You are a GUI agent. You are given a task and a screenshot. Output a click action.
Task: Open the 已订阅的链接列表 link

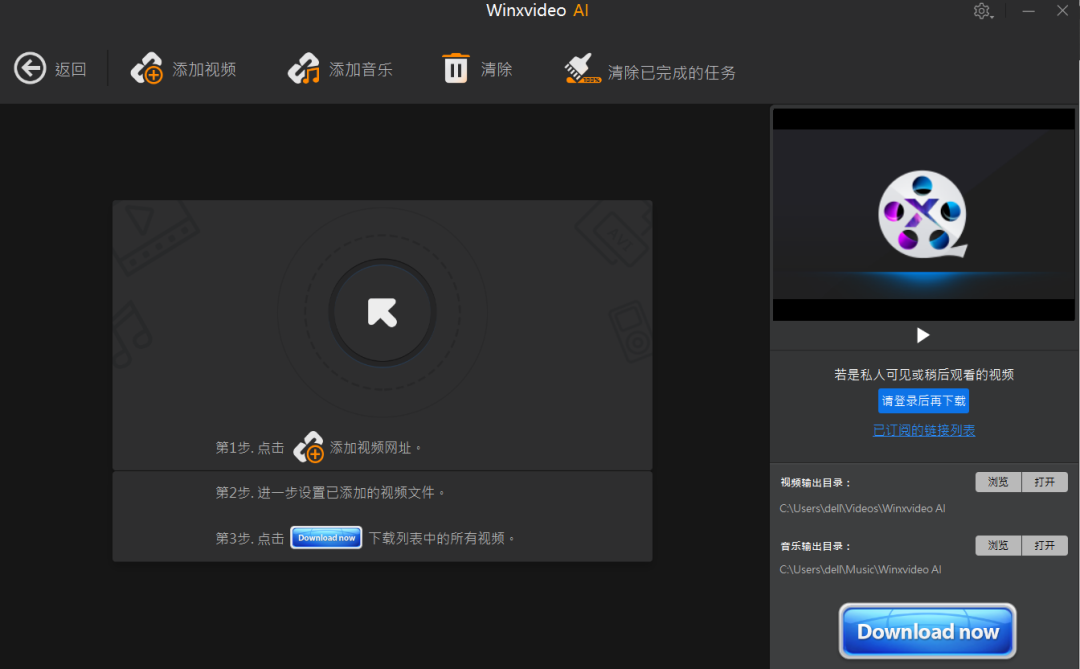tap(924, 431)
